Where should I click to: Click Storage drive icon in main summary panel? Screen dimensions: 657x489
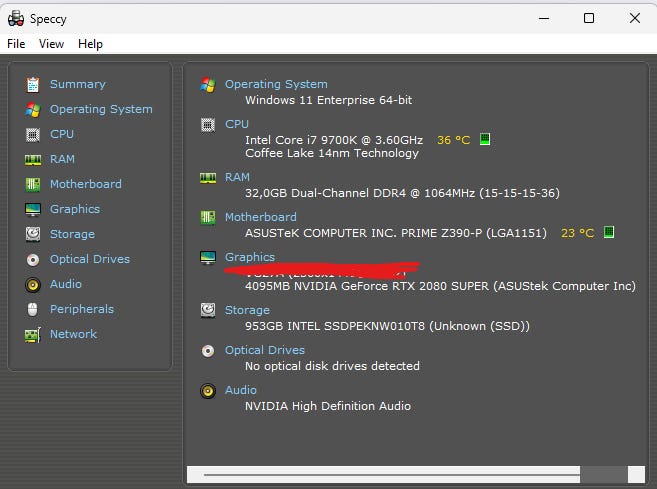click(208, 310)
